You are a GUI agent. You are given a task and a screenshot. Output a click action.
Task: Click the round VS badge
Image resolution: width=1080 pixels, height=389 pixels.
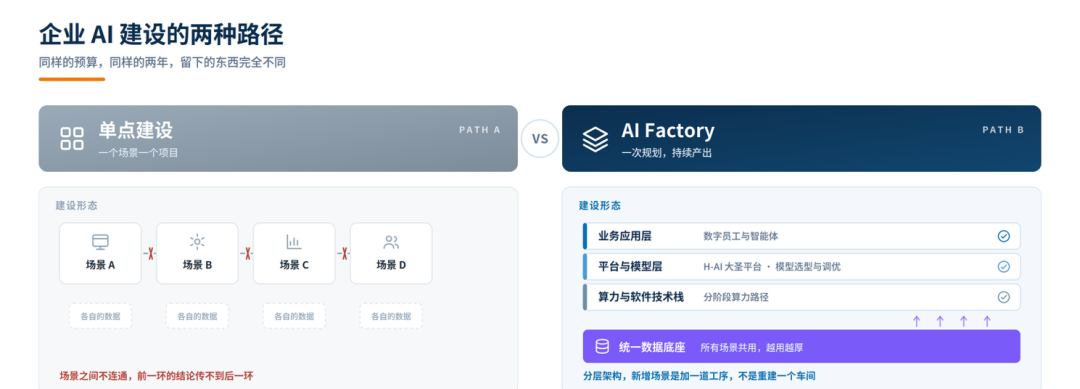pos(540,139)
